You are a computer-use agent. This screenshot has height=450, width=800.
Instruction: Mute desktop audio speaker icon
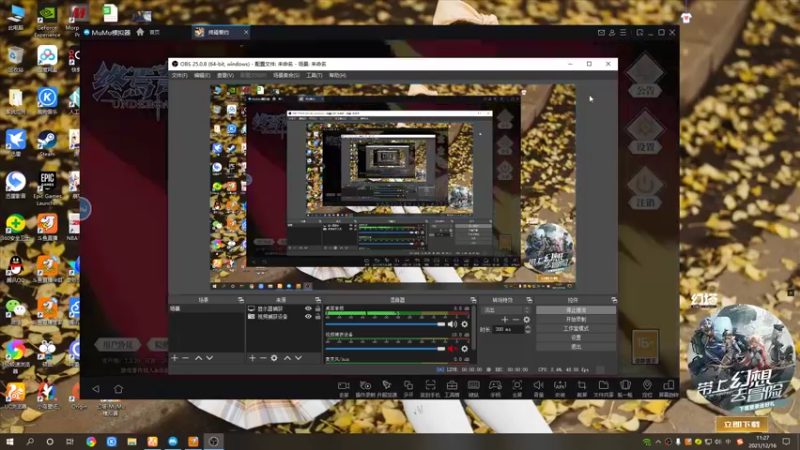(x=452, y=324)
